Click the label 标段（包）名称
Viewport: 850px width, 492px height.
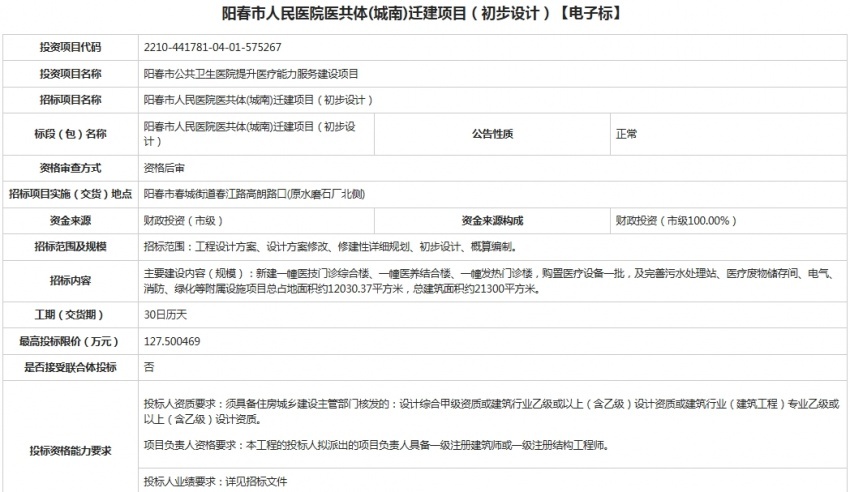[x=70, y=134]
